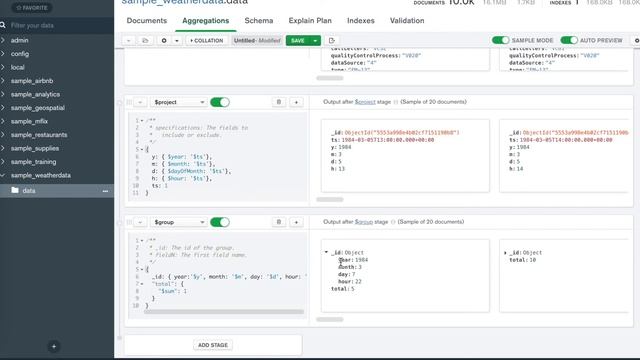The height and width of the screenshot is (360, 640).
Task: Select the data collection in sidebar
Action: tap(57, 191)
